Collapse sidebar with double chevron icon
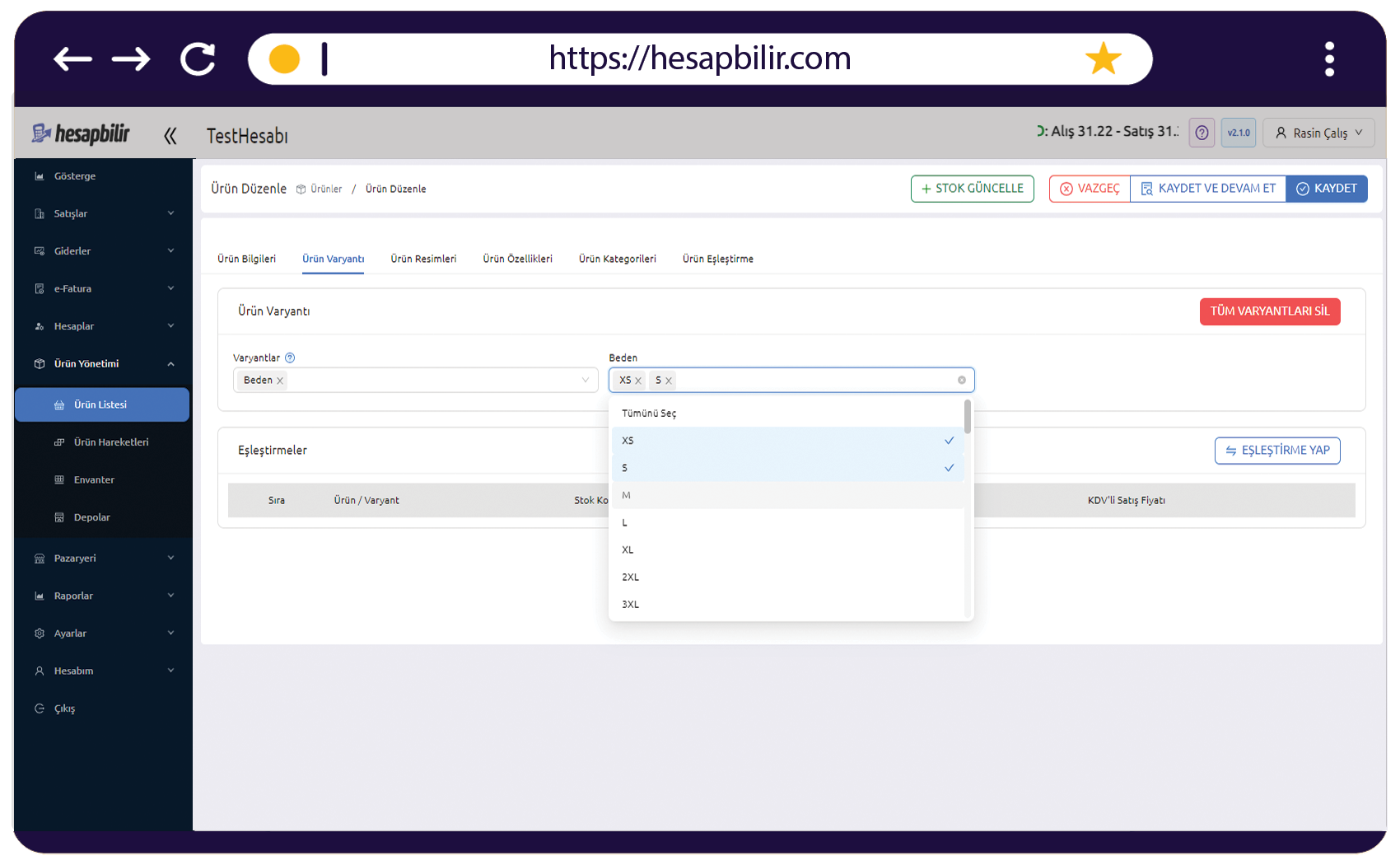 click(170, 136)
